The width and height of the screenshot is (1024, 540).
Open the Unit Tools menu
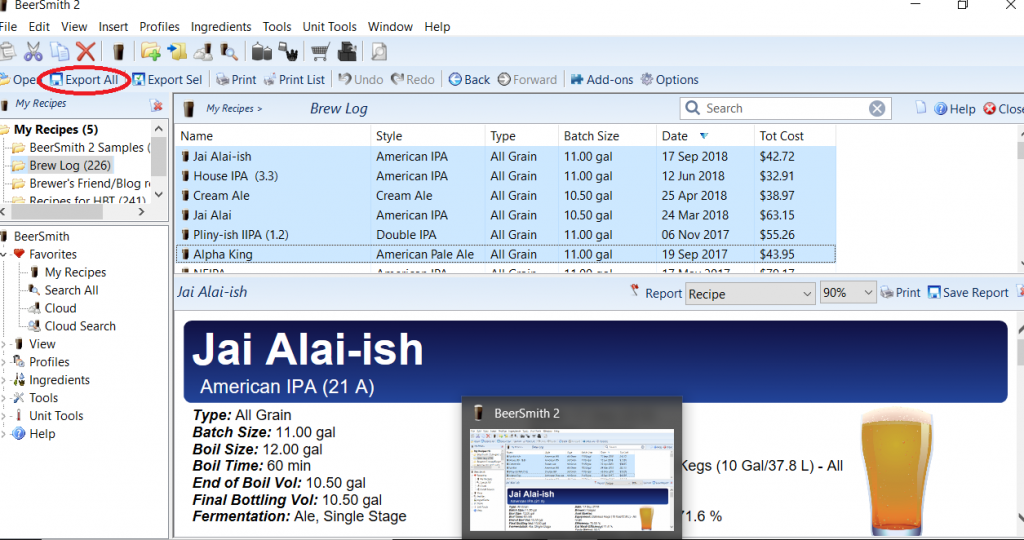pos(329,27)
